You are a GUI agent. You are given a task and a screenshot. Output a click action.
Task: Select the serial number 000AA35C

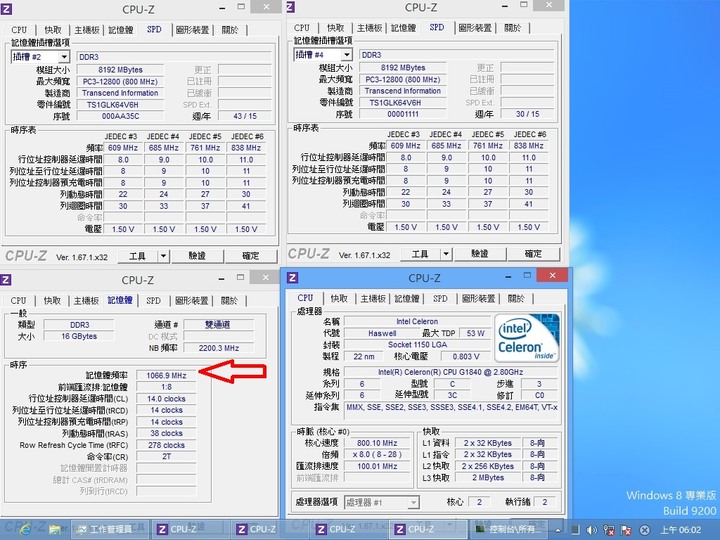pos(120,116)
